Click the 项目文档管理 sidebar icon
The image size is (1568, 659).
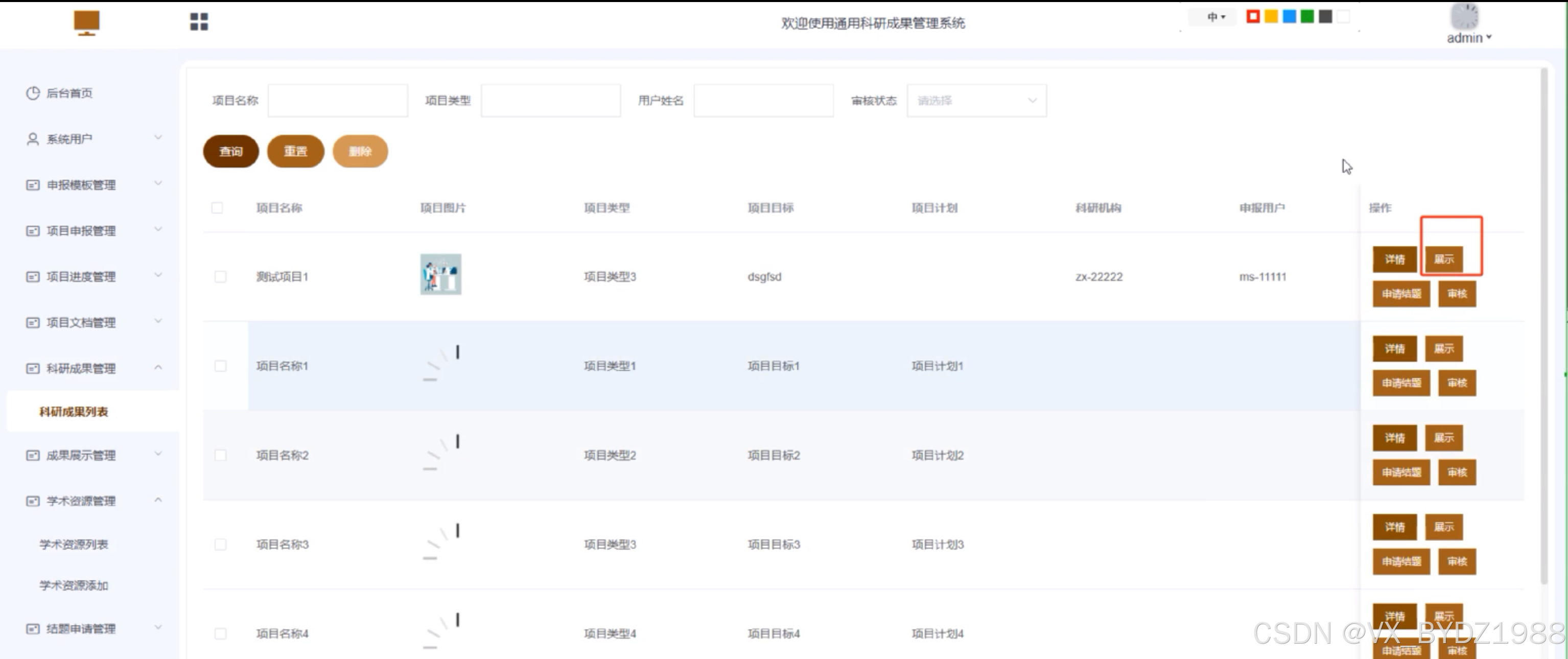pyautogui.click(x=33, y=322)
